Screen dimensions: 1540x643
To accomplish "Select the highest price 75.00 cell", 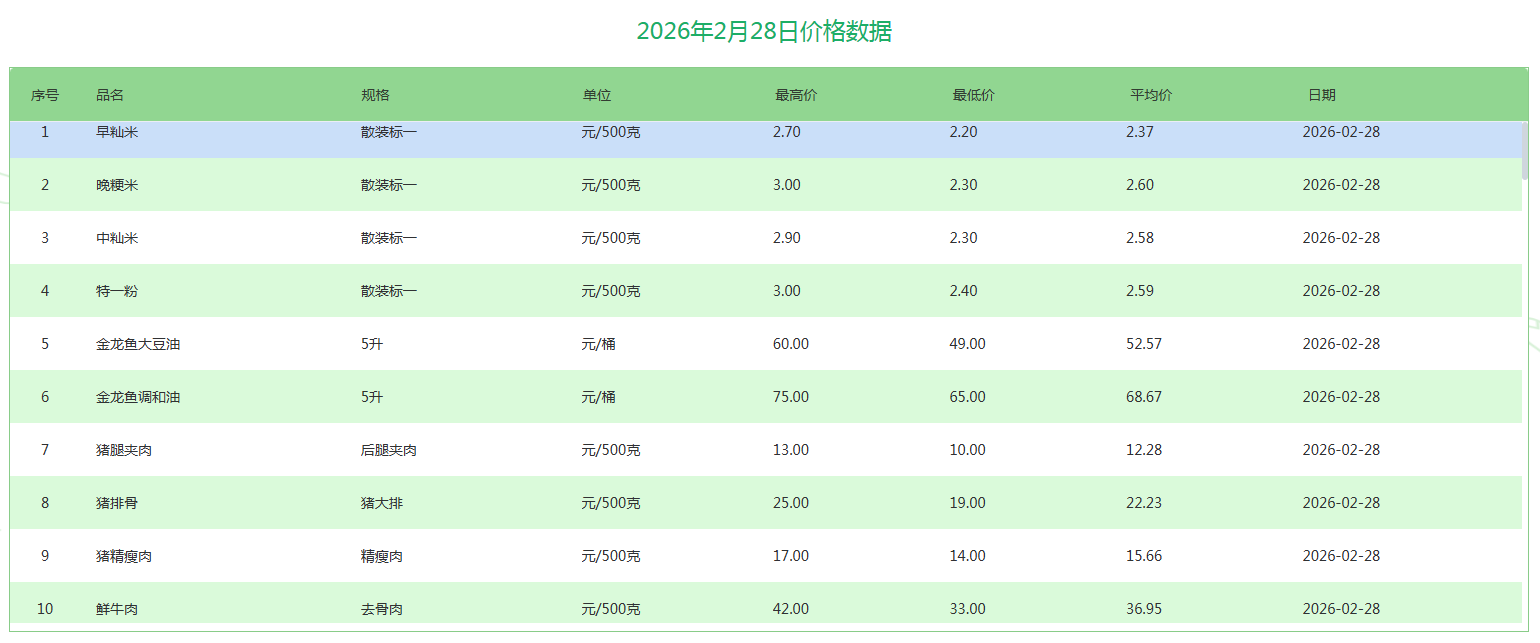I will tap(791, 397).
